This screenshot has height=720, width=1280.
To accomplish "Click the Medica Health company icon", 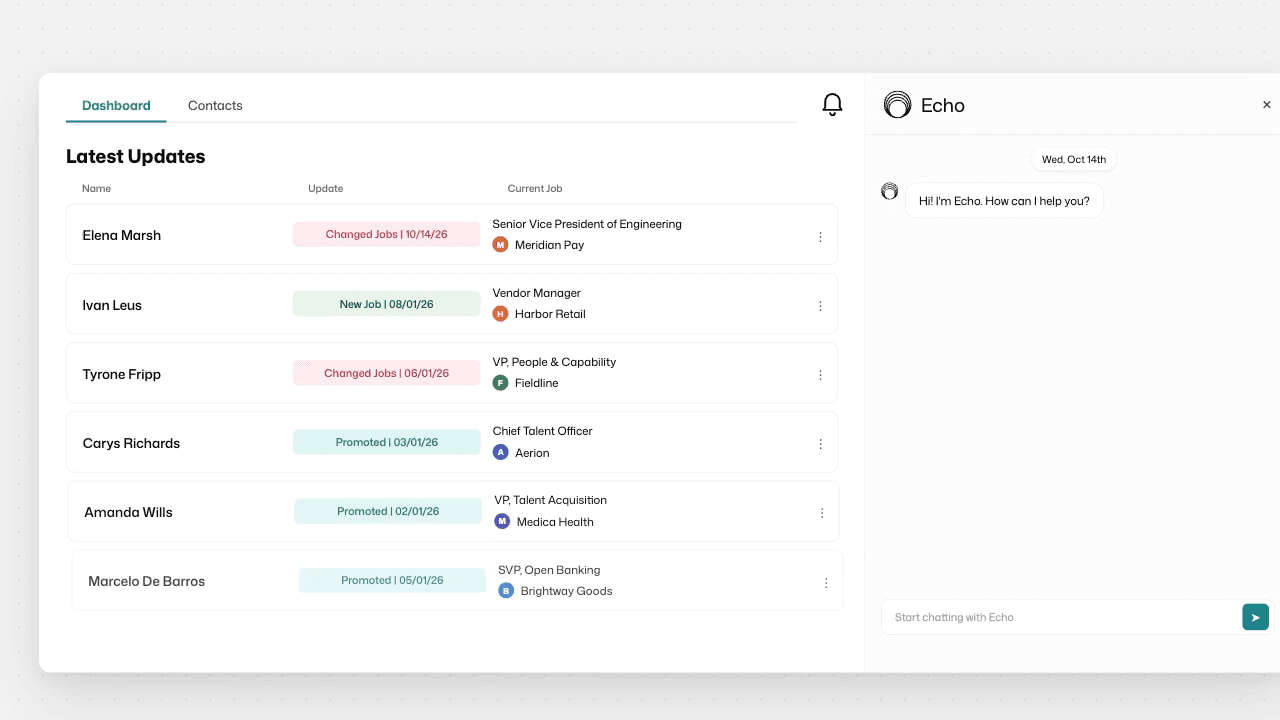I will 503,522.
